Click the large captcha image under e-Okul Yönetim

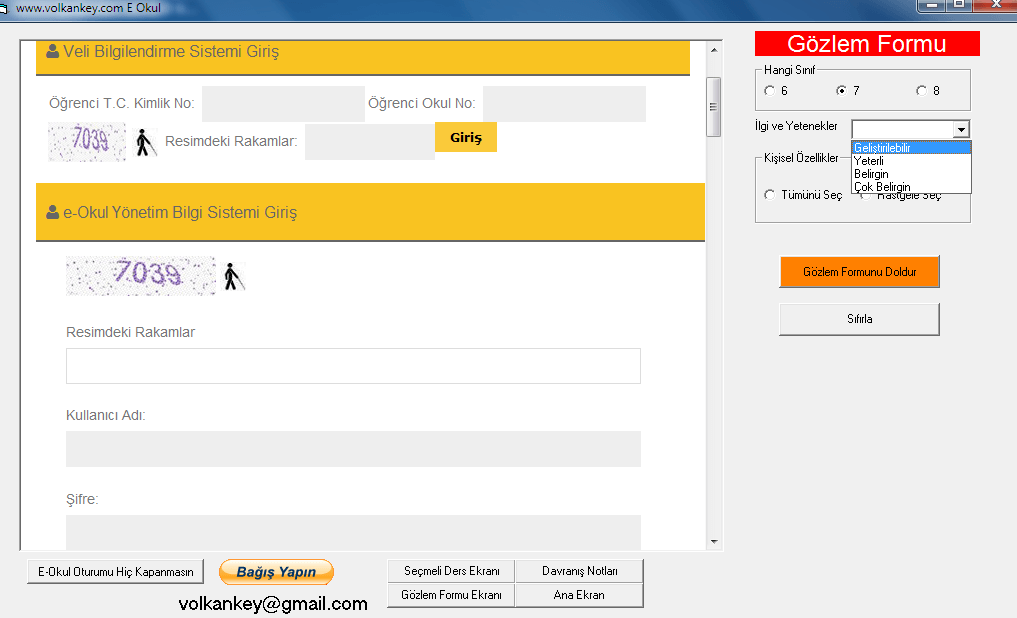pos(141,275)
